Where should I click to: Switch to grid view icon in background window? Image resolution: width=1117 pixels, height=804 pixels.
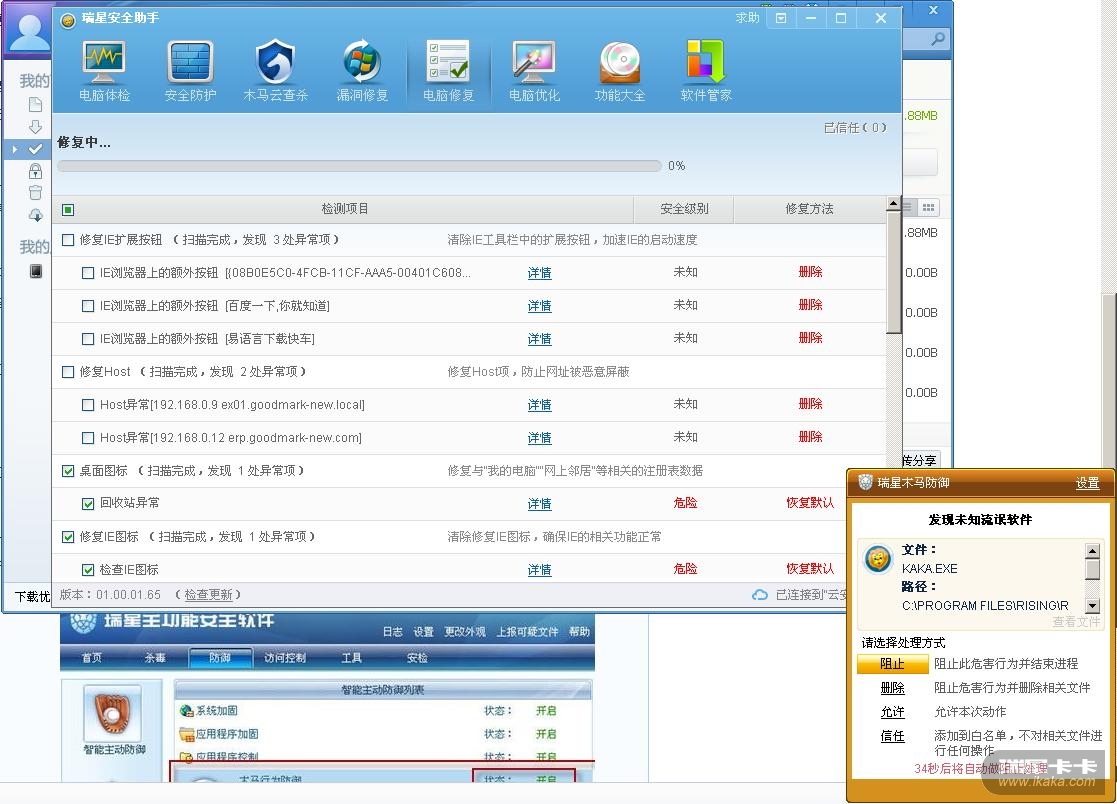(x=928, y=207)
